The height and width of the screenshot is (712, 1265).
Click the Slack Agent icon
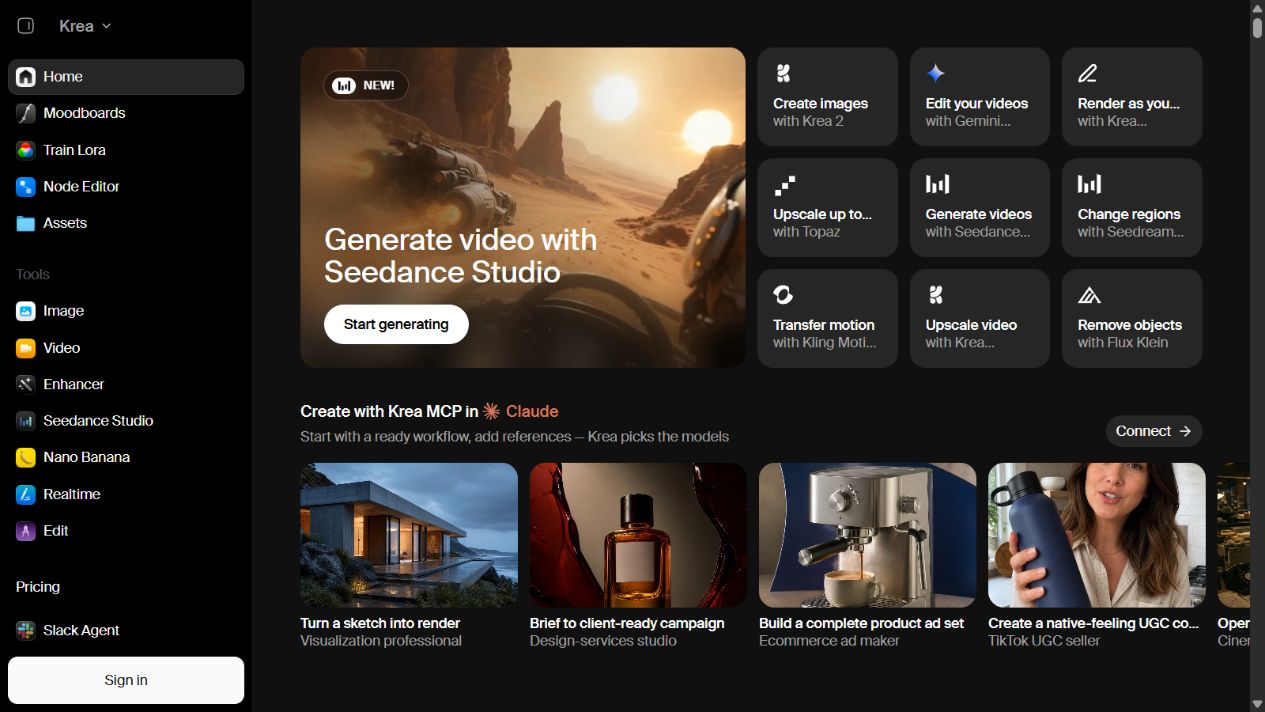[26, 630]
